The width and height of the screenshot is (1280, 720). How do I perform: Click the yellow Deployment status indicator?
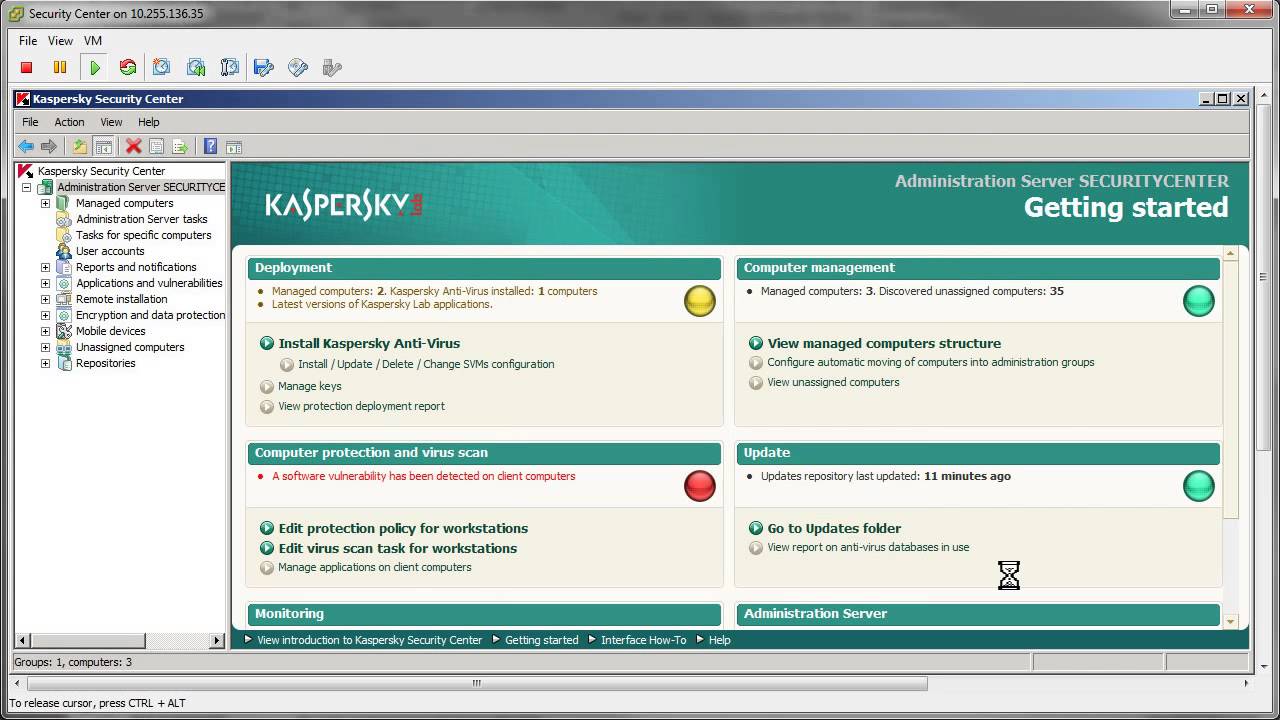click(700, 301)
